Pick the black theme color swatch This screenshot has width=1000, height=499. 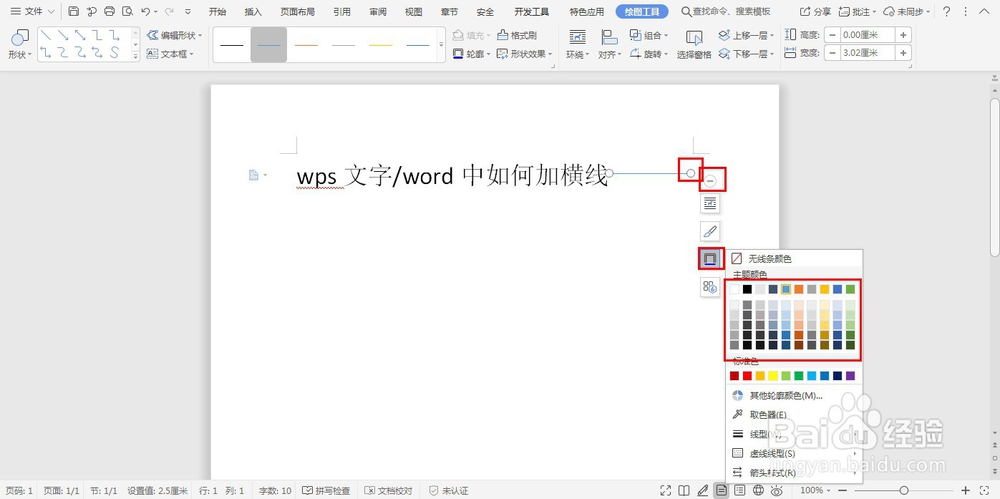click(x=747, y=289)
